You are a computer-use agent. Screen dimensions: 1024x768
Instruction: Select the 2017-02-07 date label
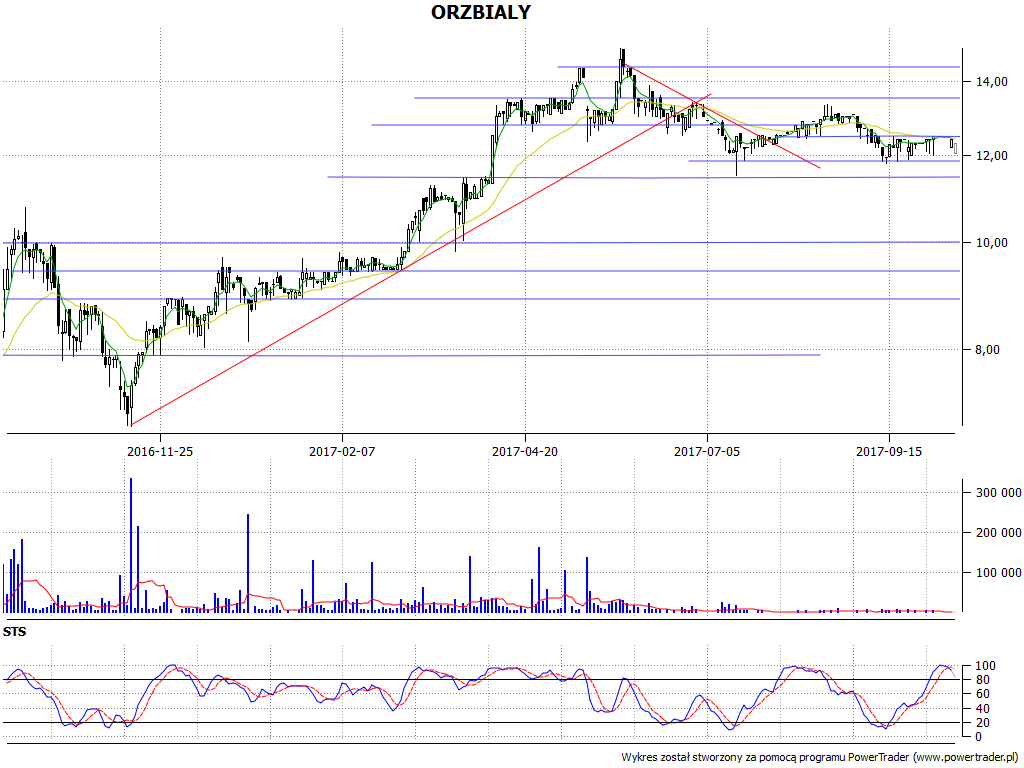click(342, 451)
